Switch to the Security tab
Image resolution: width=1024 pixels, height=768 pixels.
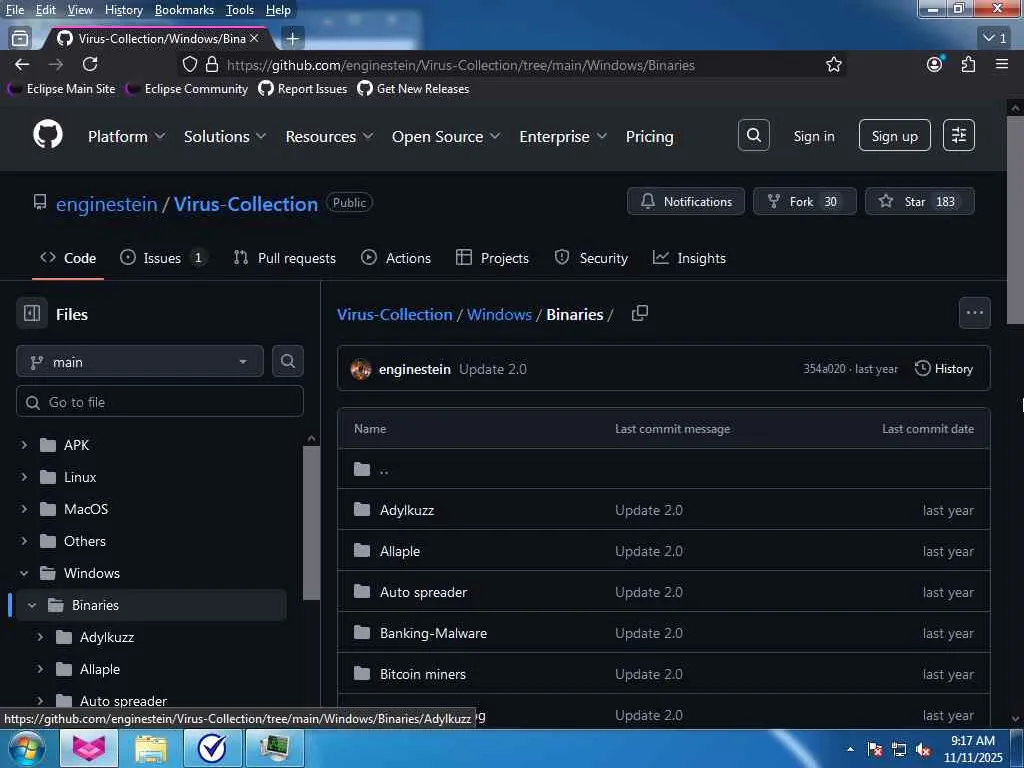coord(591,258)
